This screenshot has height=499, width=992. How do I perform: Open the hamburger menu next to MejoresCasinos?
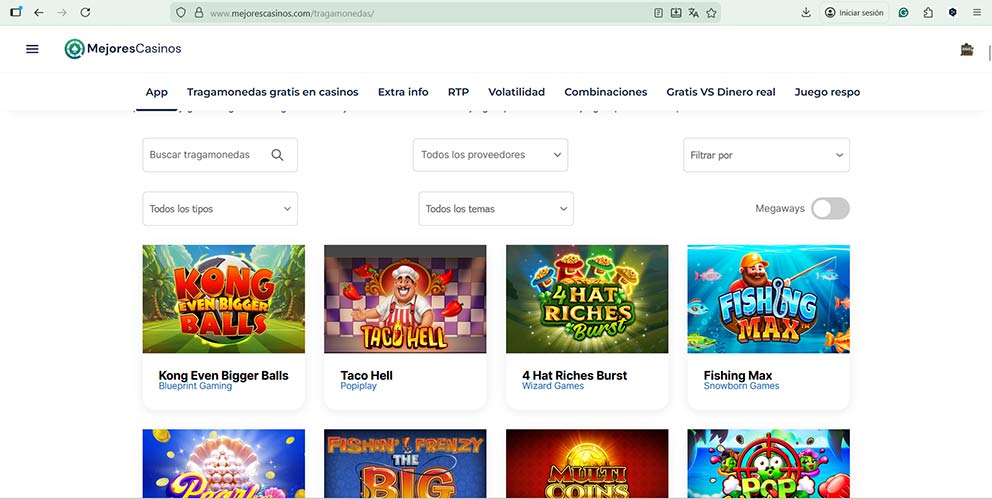pos(32,49)
